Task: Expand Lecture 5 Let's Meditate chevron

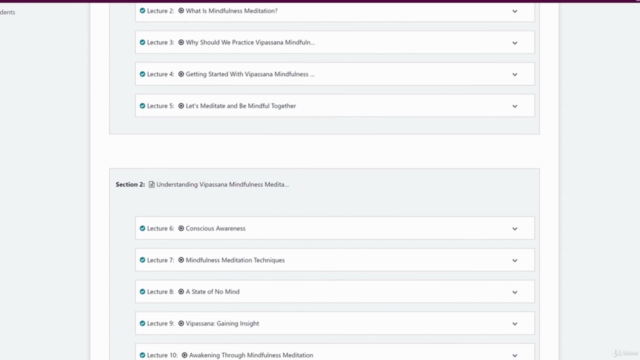Action: click(x=515, y=106)
